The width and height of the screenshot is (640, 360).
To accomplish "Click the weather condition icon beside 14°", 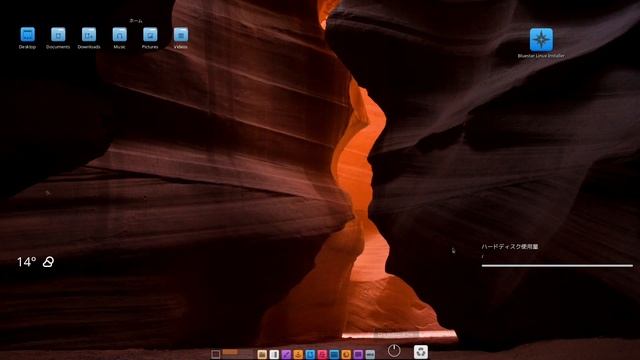I will 48,262.
